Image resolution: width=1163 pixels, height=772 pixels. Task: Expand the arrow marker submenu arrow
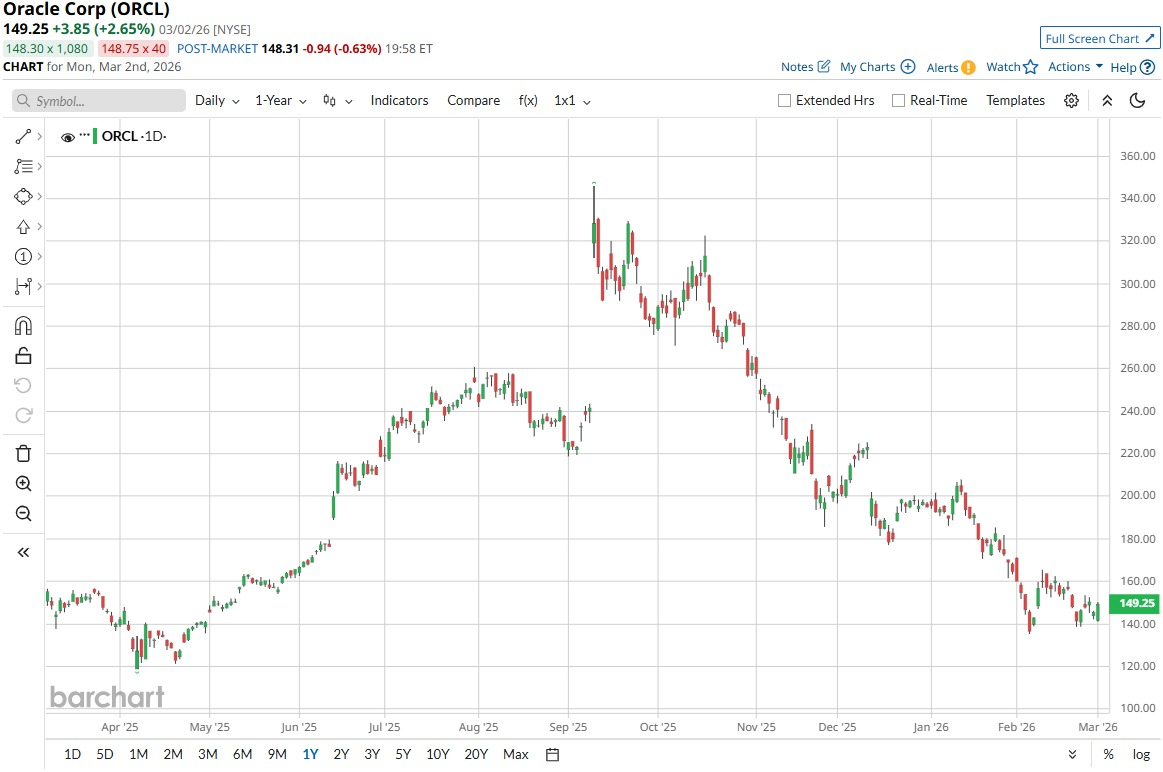(x=39, y=227)
